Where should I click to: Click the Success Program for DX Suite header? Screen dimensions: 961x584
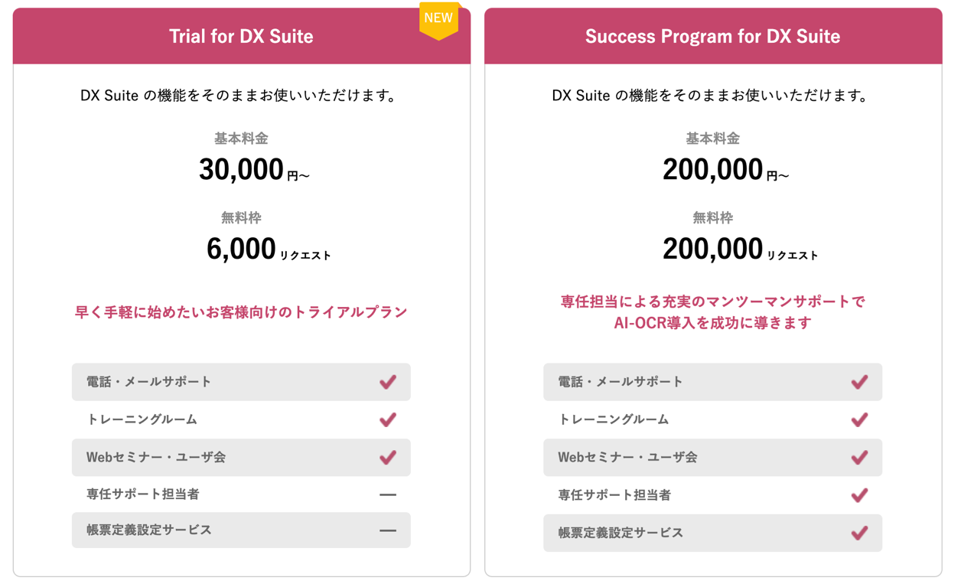point(712,37)
